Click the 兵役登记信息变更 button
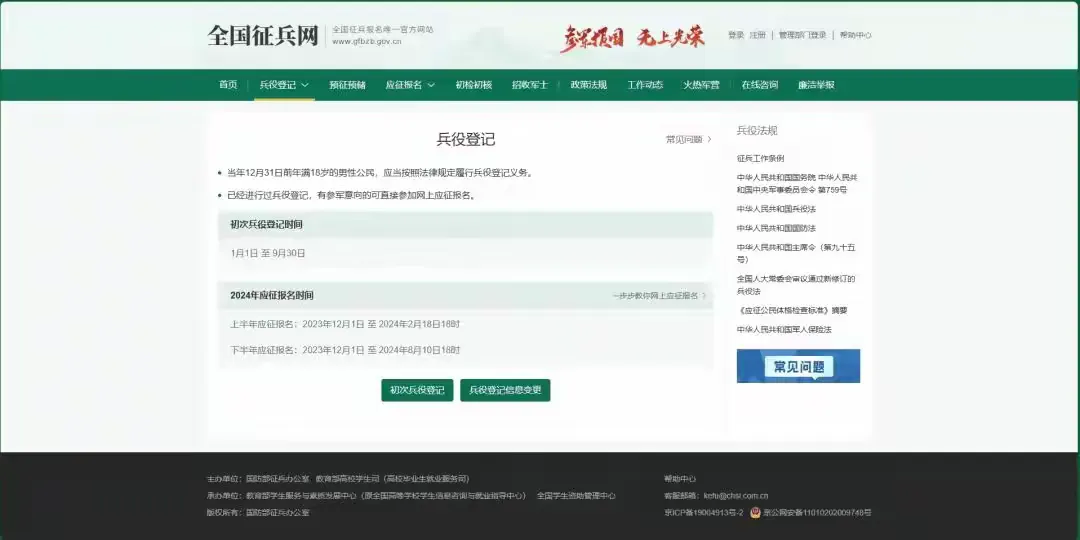The height and width of the screenshot is (540, 1080). pos(505,390)
